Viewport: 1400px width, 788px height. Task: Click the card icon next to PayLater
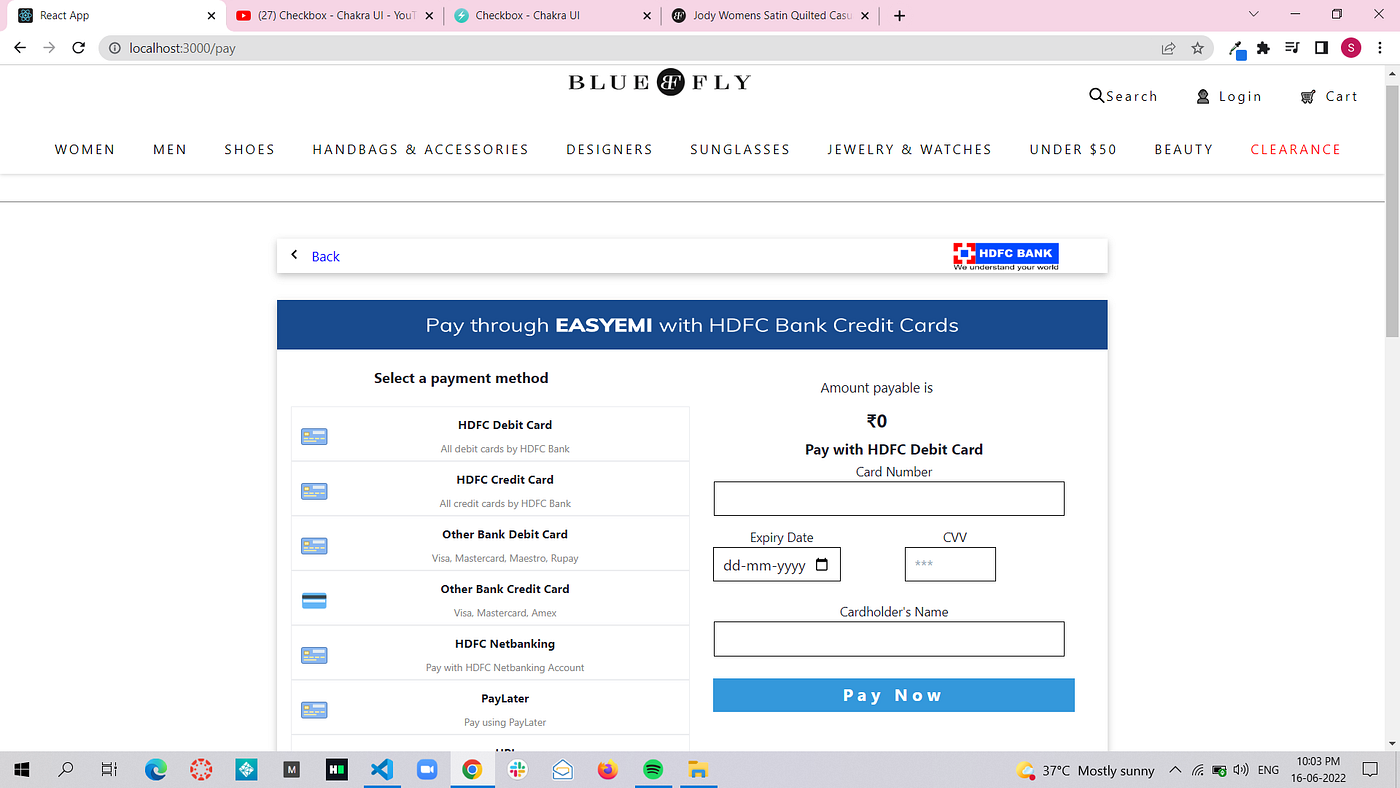(x=314, y=710)
